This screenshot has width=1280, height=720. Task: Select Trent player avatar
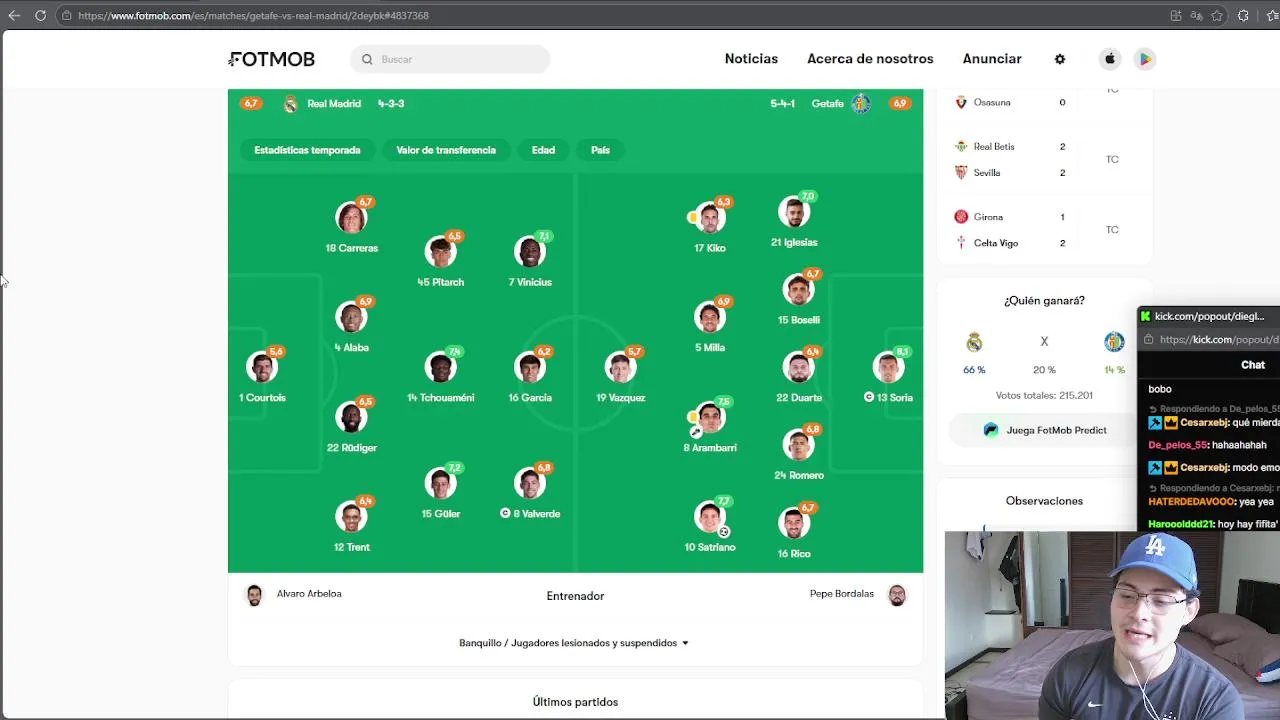tap(351, 517)
